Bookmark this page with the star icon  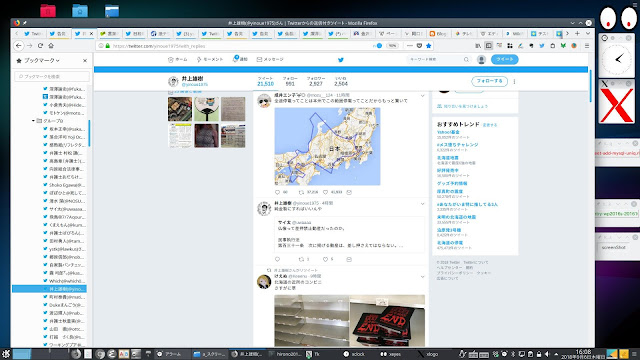click(x=429, y=46)
